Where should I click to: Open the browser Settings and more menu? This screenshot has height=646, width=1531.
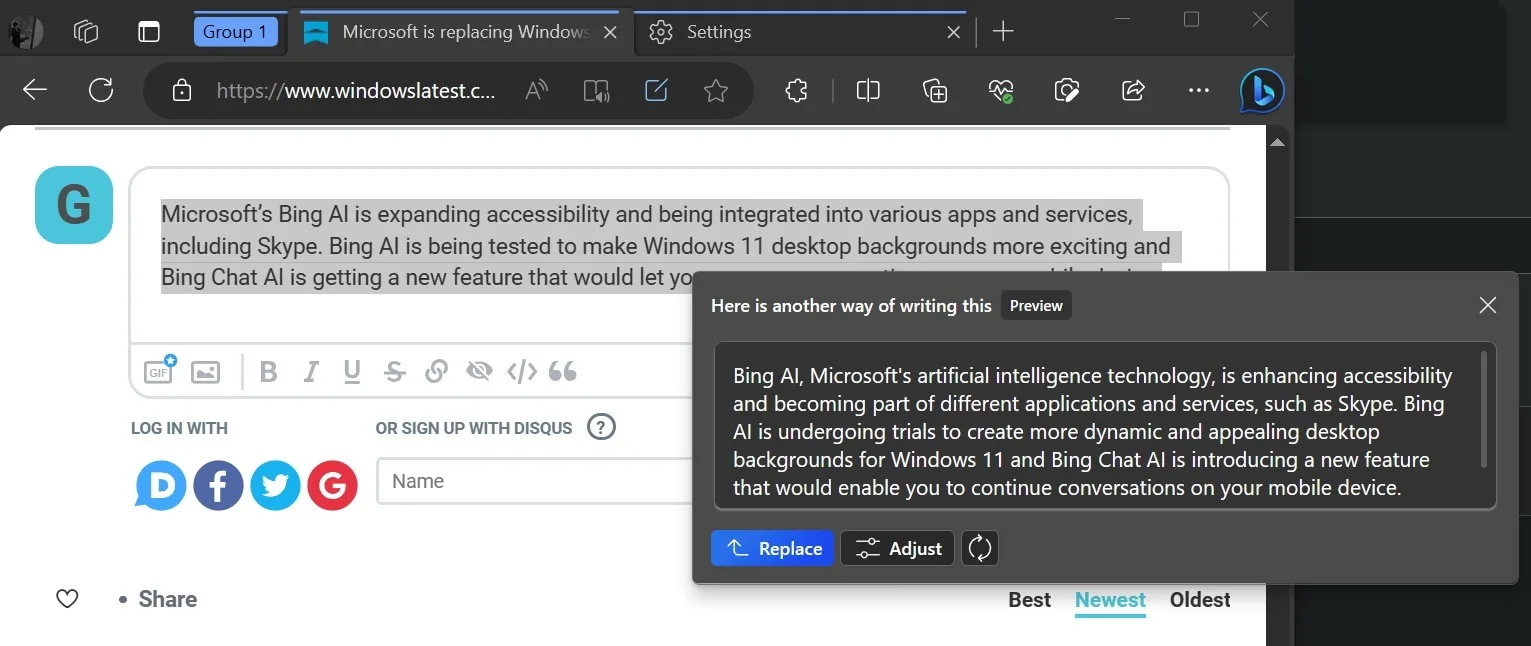(1198, 91)
